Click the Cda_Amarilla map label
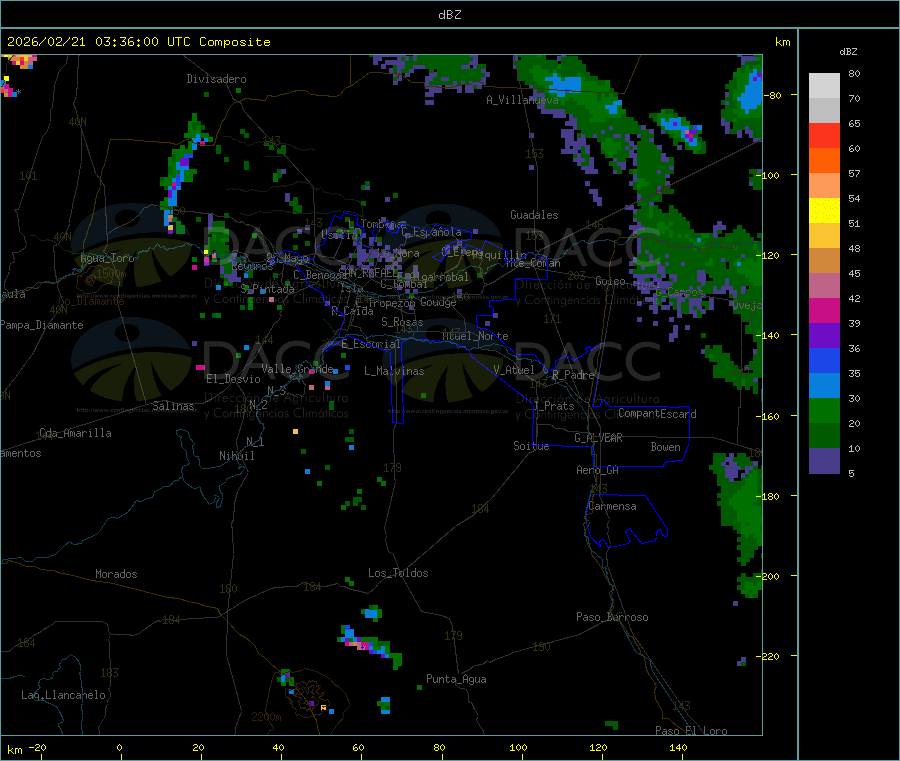Screen dimensions: 900x761 (x=75, y=433)
